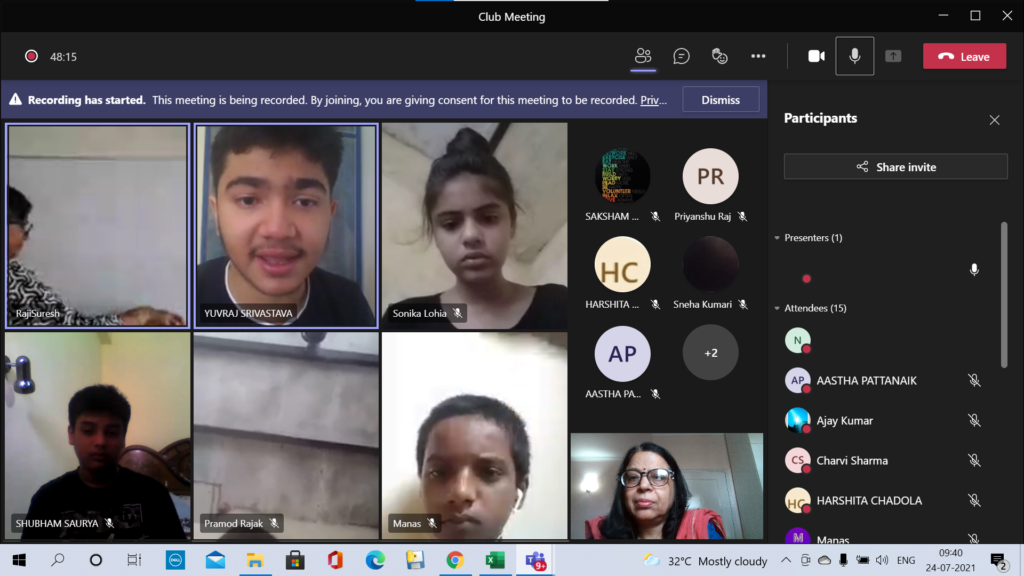Viewport: 1024px width, 576px height.
Task: Select Ajay Kumar in the attendee list
Action: 885,421
